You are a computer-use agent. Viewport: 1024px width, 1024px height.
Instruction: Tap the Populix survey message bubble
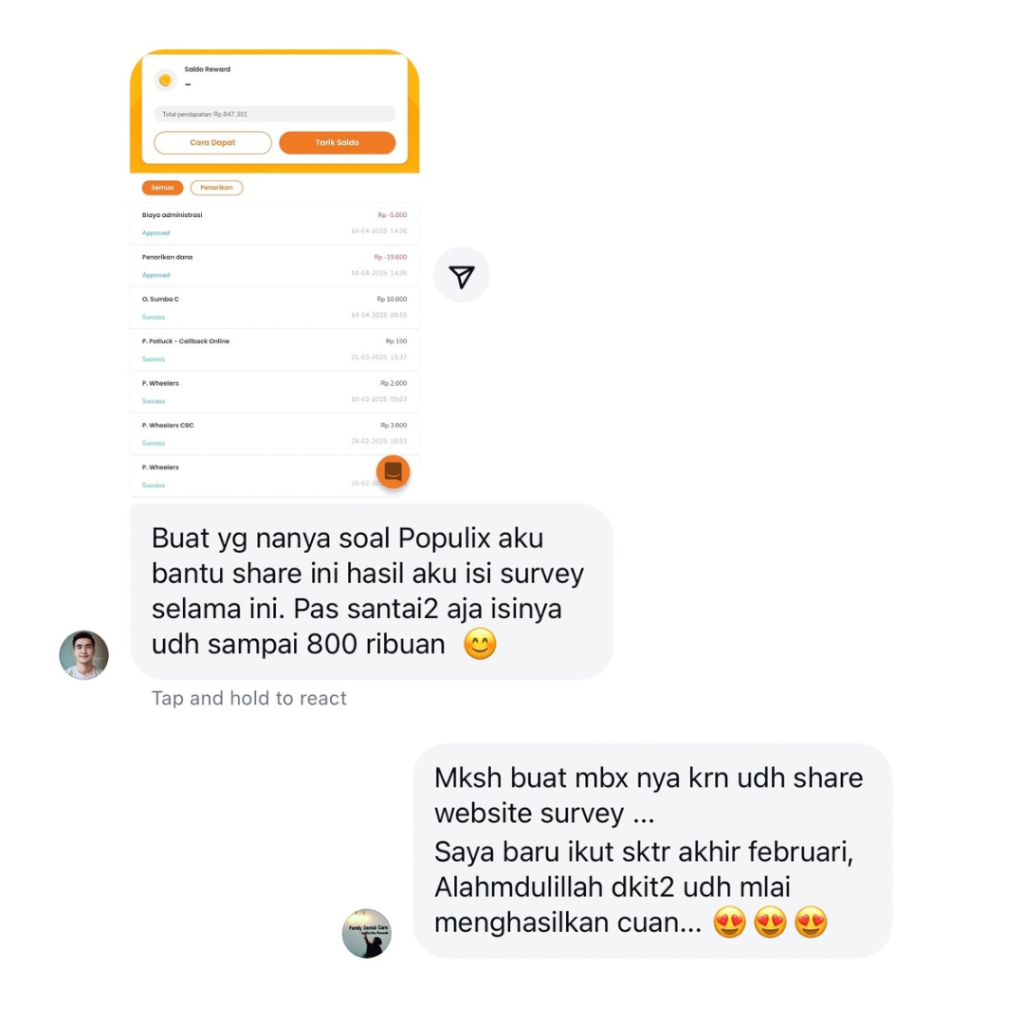pos(372,592)
